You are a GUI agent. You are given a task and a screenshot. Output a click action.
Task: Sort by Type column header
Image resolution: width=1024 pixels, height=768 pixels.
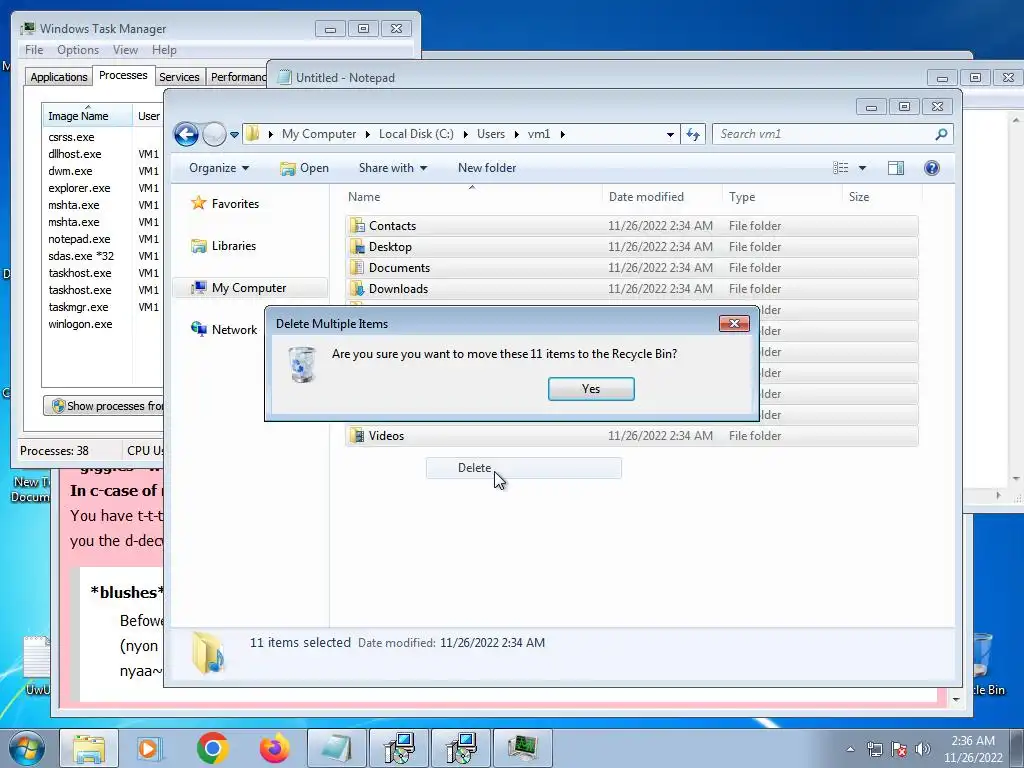[x=782, y=197]
